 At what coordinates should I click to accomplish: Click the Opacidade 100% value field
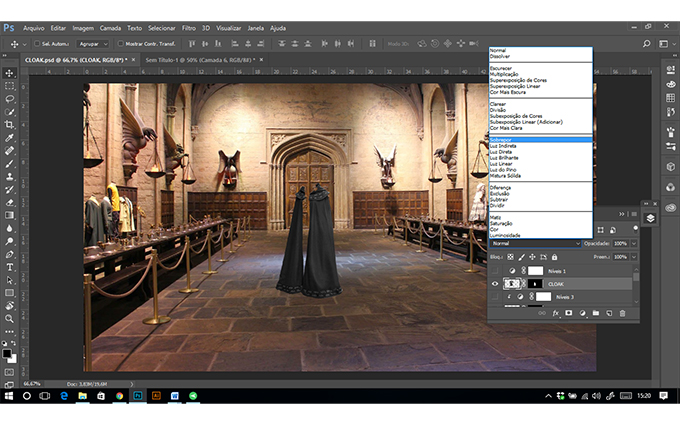[x=621, y=243]
